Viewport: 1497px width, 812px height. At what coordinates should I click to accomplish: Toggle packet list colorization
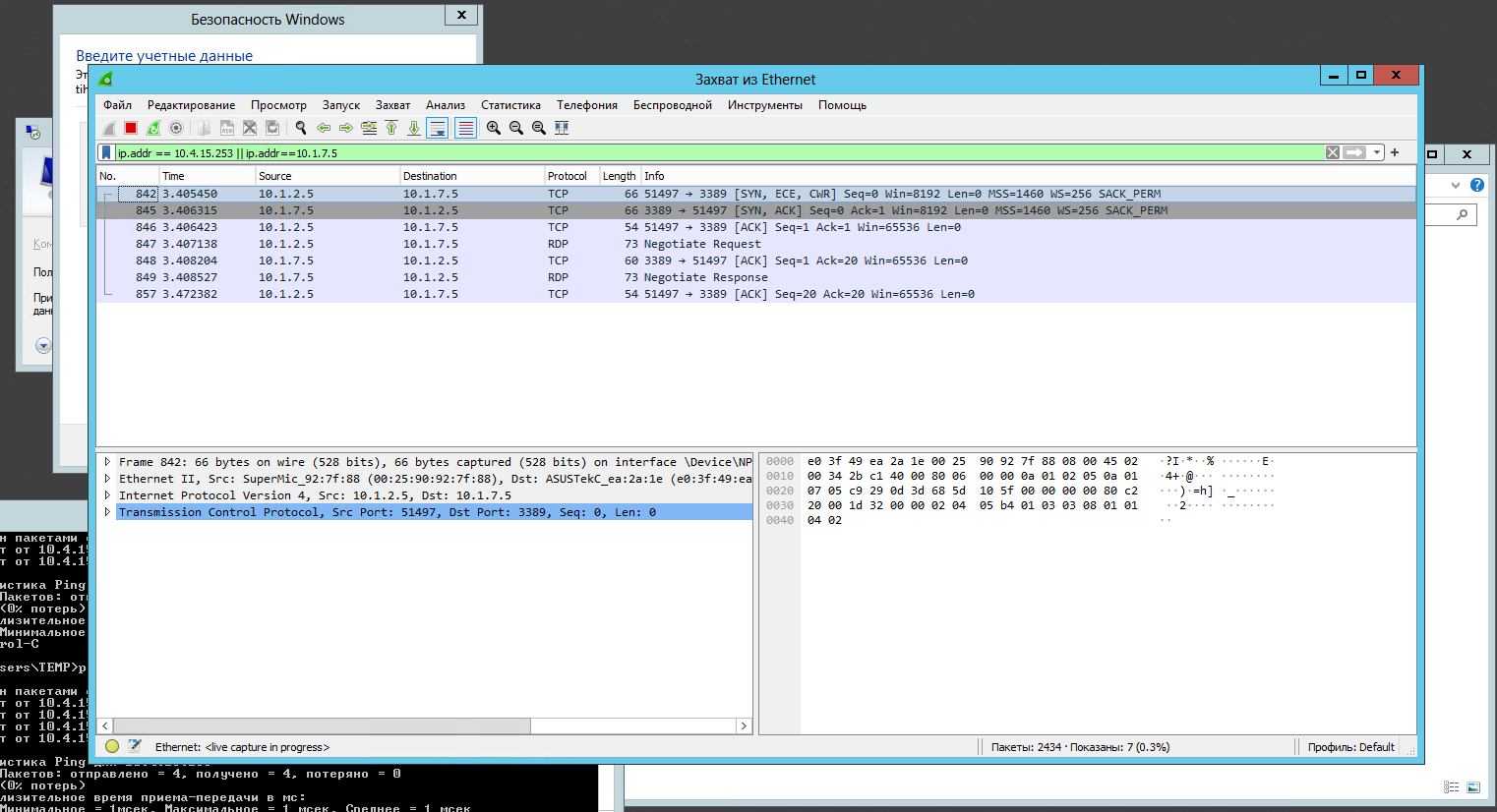(466, 128)
